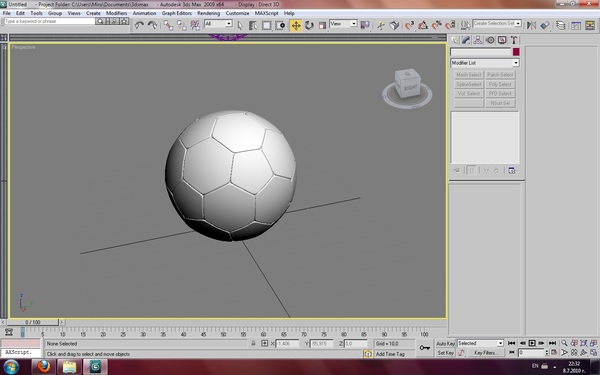This screenshot has height=375, width=600.
Task: Switch to the Display command panel tab
Action: click(x=502, y=40)
